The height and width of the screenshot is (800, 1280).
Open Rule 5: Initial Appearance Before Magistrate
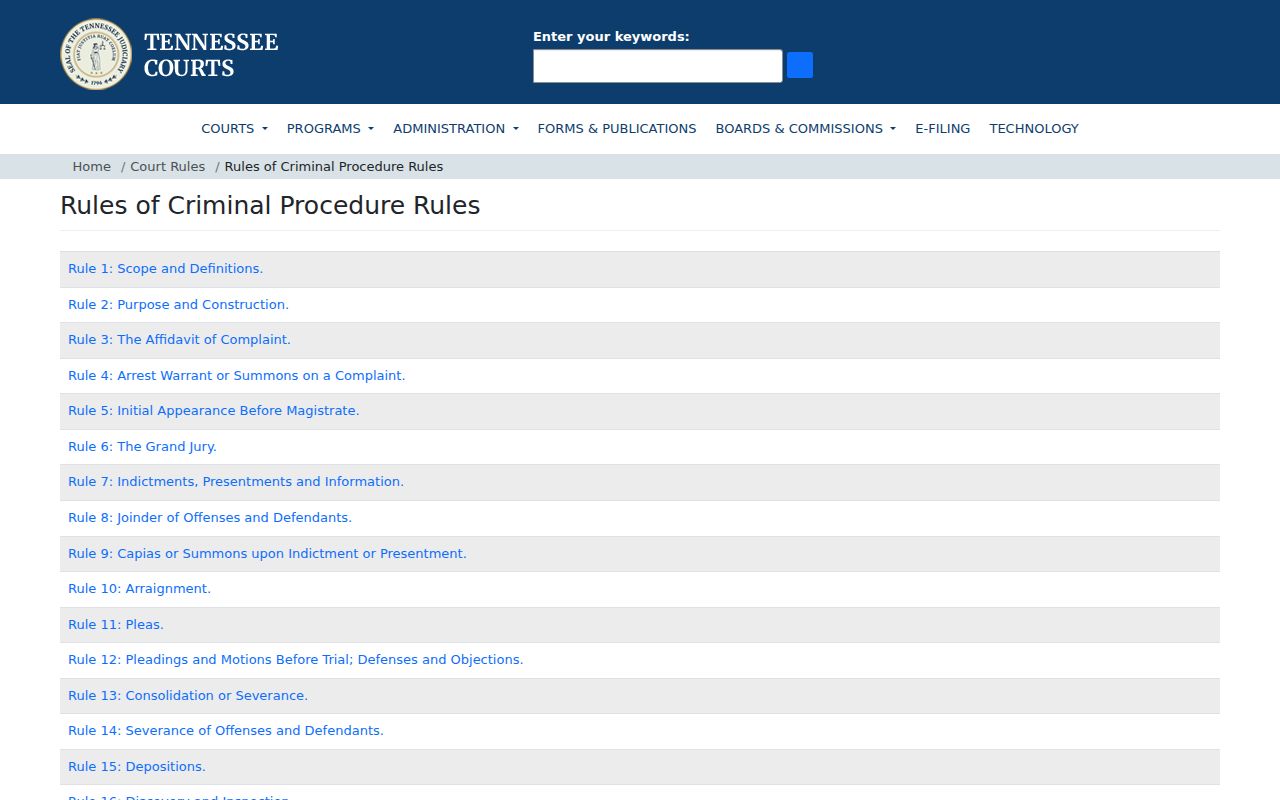213,411
